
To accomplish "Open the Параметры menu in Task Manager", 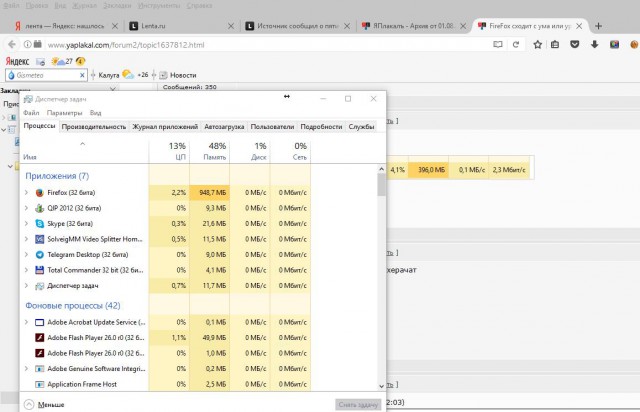I will pyautogui.click(x=64, y=113).
